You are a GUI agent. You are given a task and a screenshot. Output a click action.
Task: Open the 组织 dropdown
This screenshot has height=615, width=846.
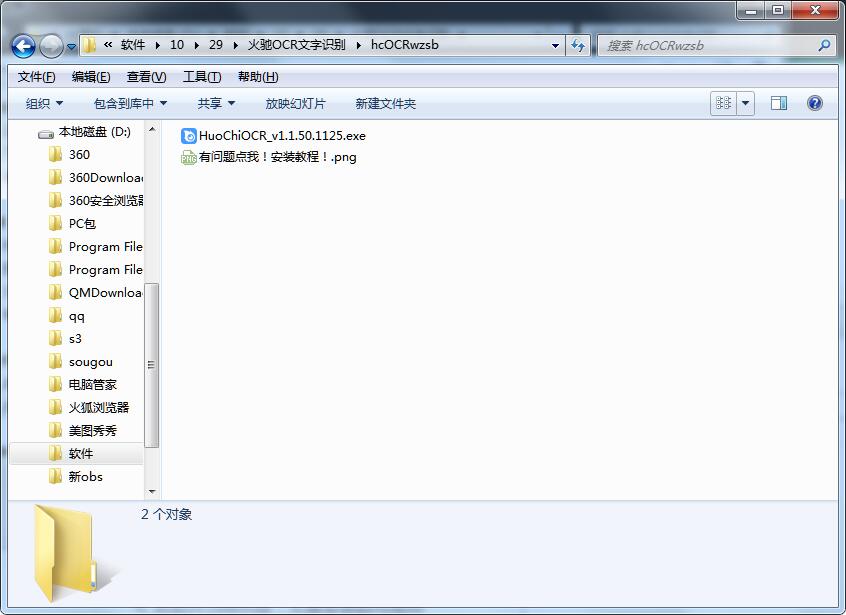click(x=44, y=104)
